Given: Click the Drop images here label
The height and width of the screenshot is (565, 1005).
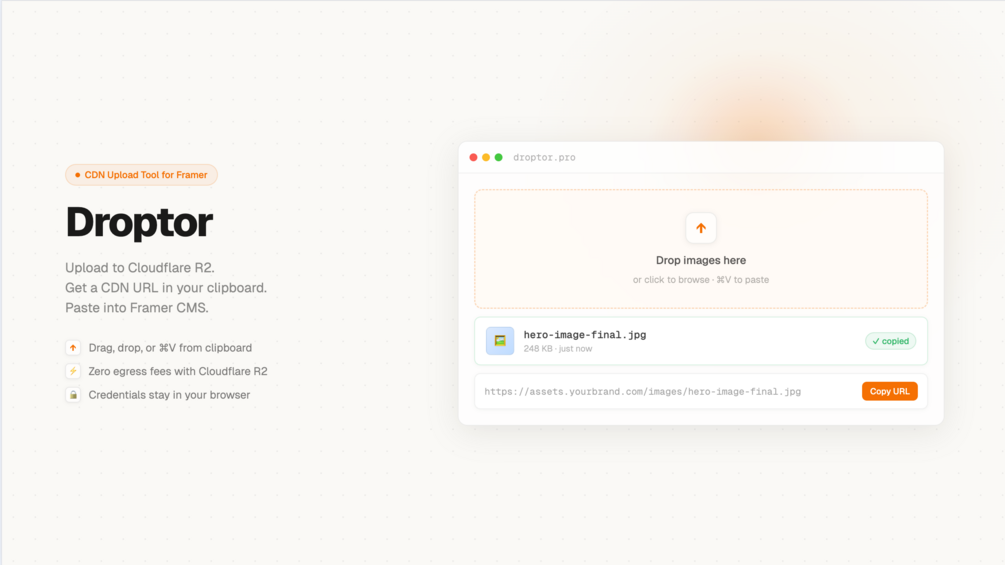Looking at the screenshot, I should (701, 261).
